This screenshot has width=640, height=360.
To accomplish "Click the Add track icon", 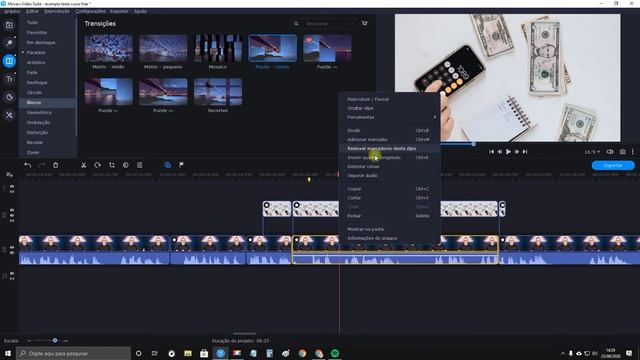I will pyautogui.click(x=9, y=175).
